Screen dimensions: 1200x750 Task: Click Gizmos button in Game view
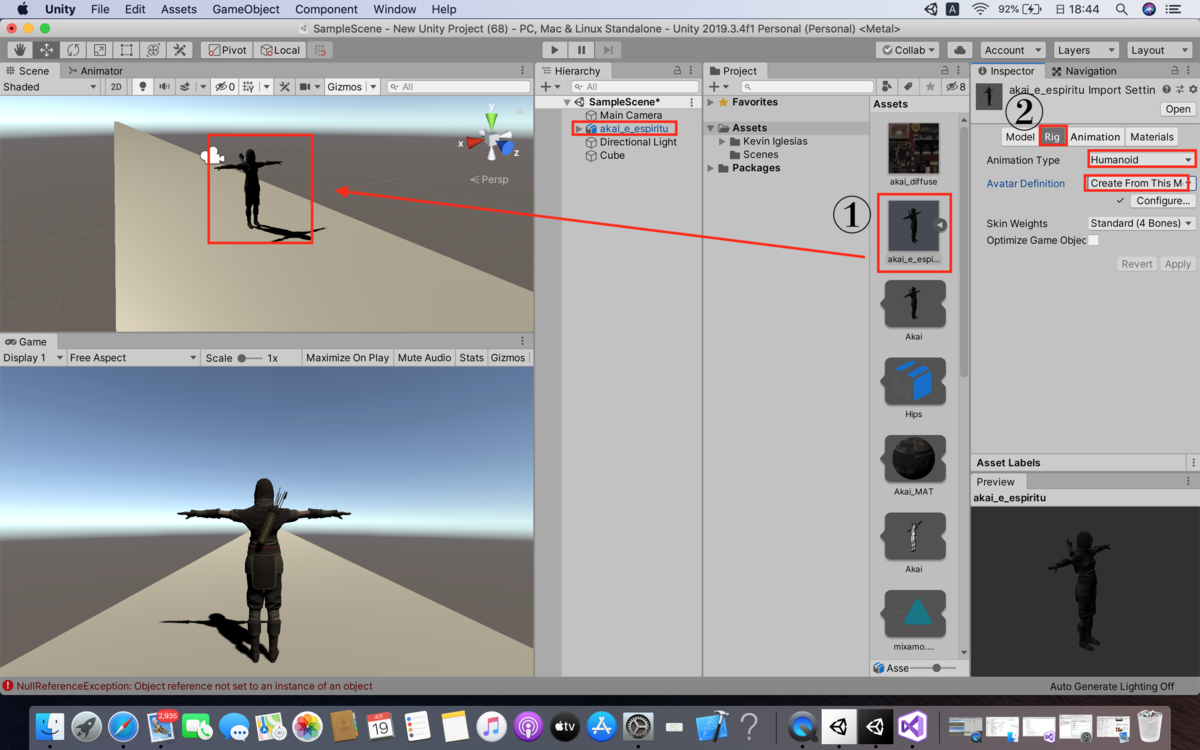pyautogui.click(x=508, y=358)
